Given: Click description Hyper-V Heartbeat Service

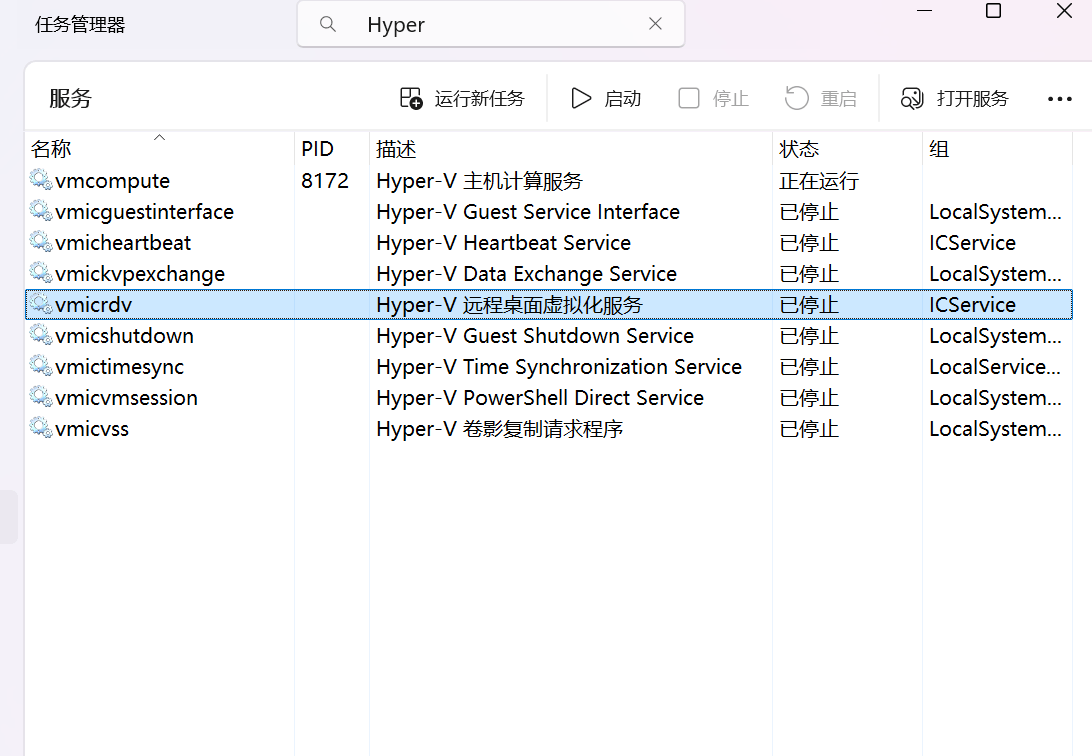Looking at the screenshot, I should (x=504, y=243).
